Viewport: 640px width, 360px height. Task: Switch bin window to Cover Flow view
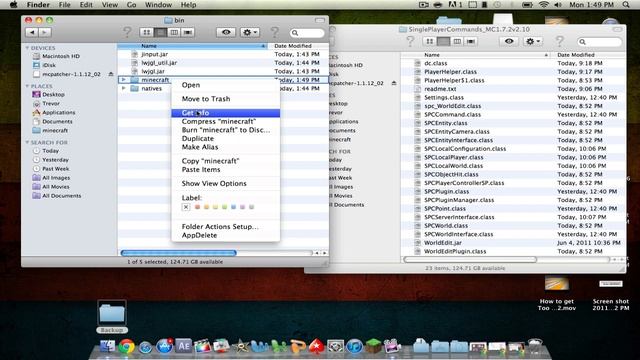coord(188,32)
